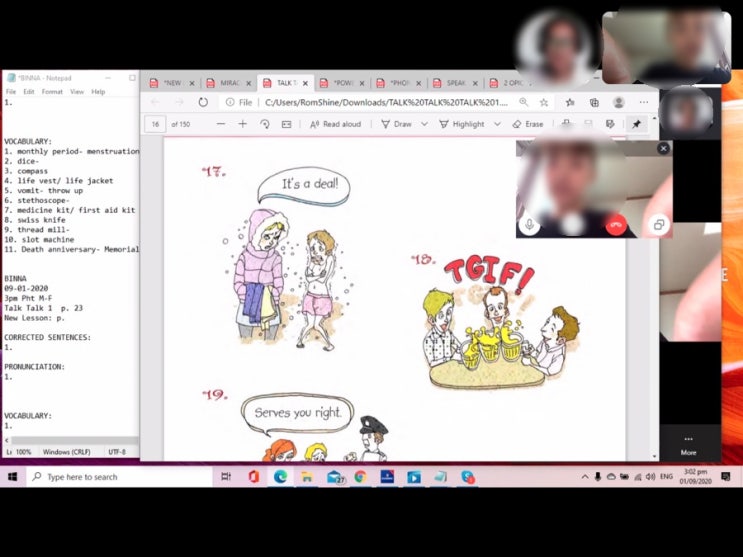Open Google Chrome from the taskbar
The height and width of the screenshot is (557, 743).
click(361, 477)
